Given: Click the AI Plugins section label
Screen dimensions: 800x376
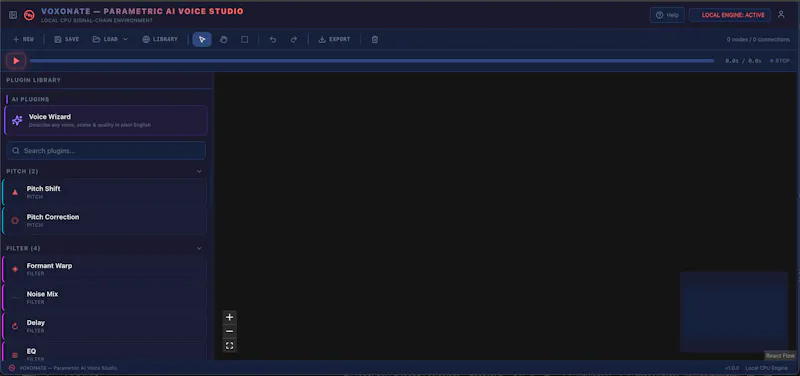Looking at the screenshot, I should coord(31,99).
